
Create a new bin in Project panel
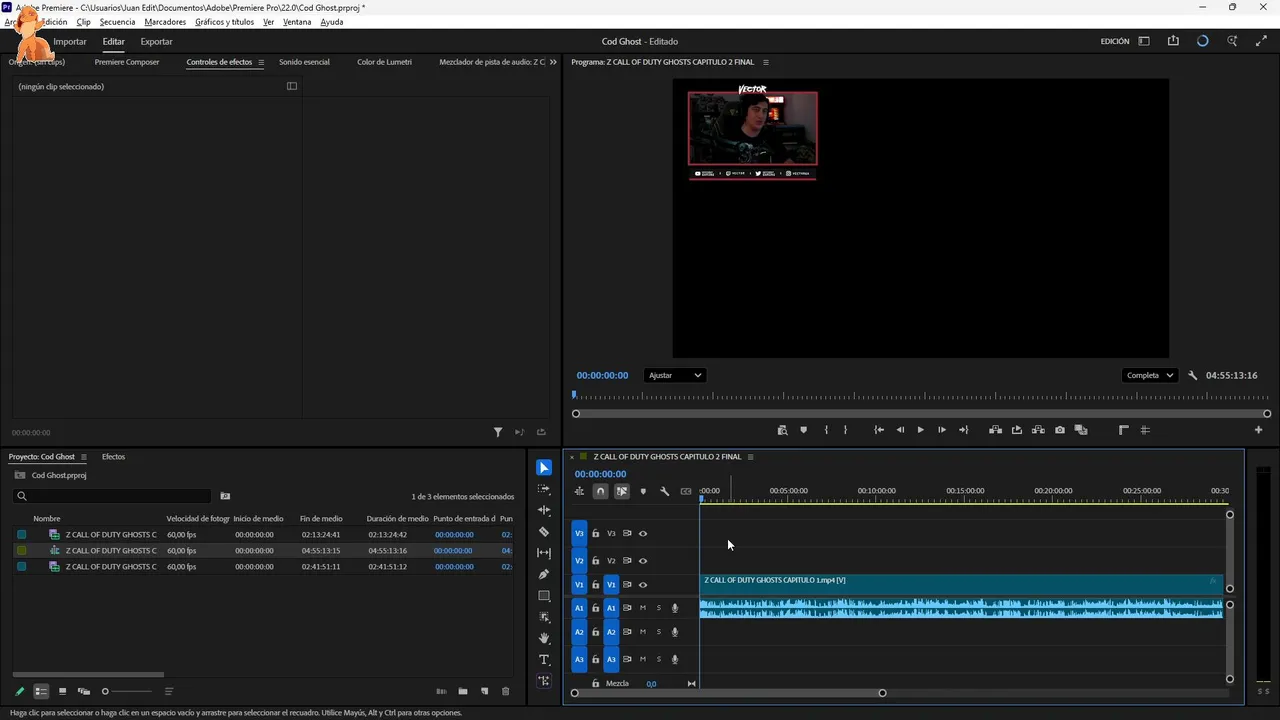(463, 691)
